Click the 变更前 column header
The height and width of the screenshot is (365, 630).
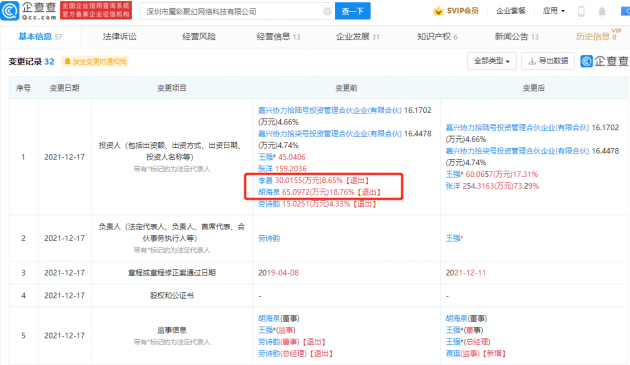(346, 88)
